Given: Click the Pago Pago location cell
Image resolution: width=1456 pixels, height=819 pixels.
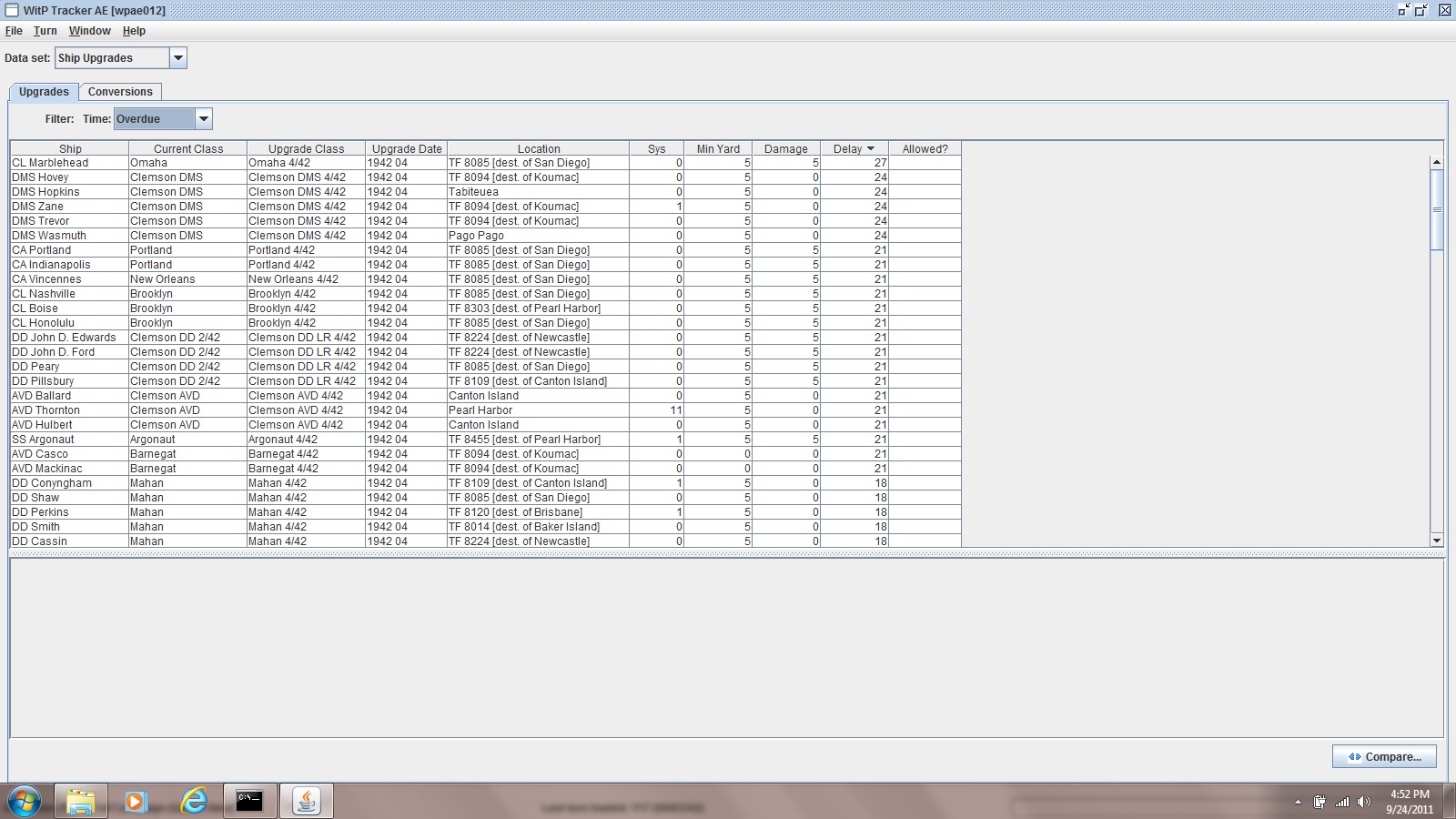Looking at the screenshot, I should [x=539, y=236].
